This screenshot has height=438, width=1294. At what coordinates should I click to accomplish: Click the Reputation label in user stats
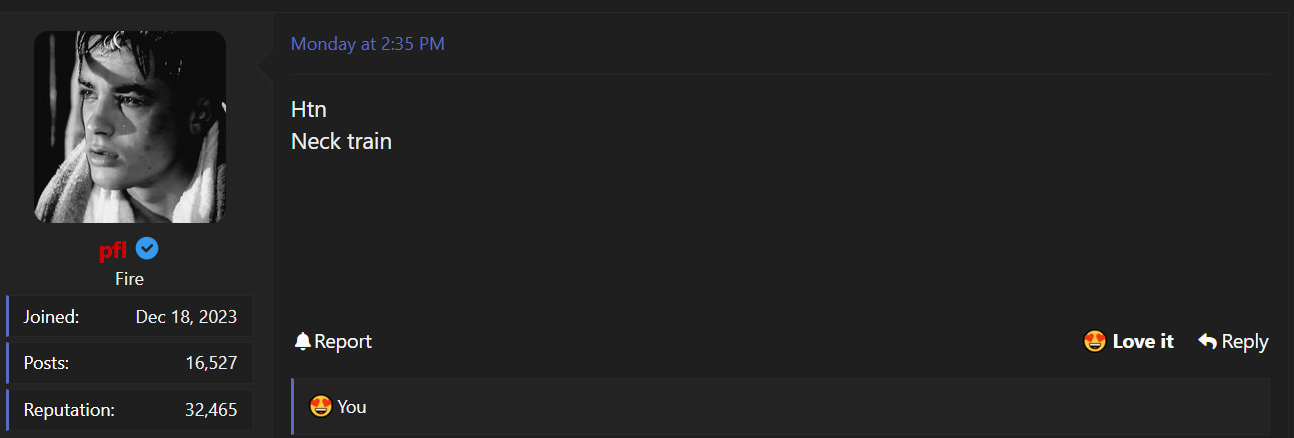[69, 410]
